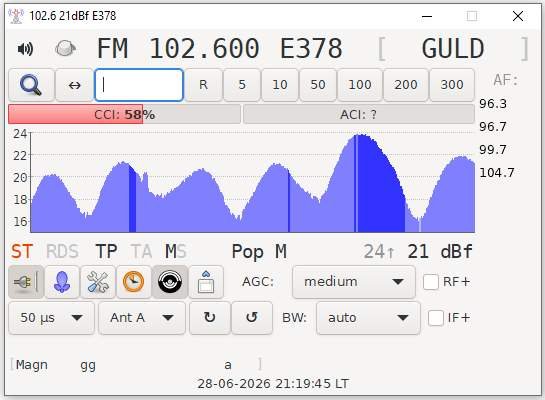Select alternative frequency 99.7

(493, 150)
